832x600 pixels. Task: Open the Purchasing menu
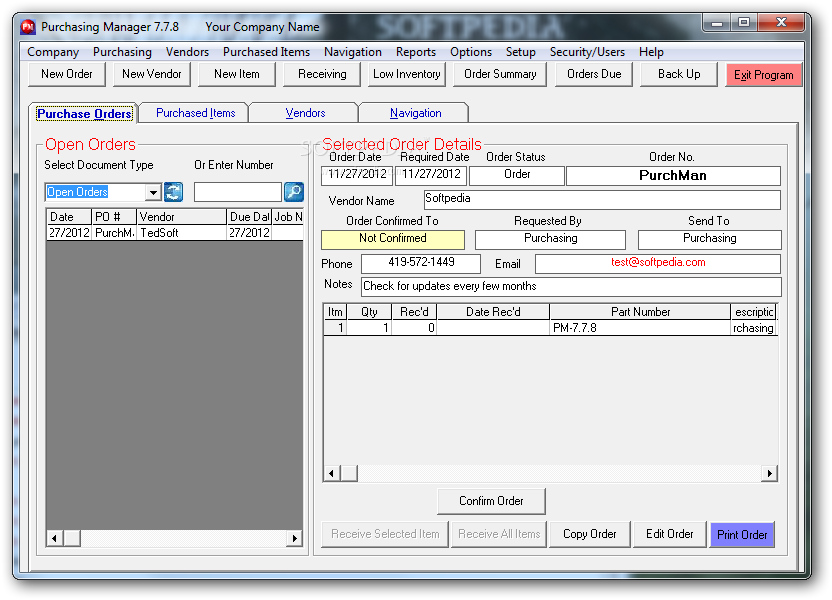(122, 52)
